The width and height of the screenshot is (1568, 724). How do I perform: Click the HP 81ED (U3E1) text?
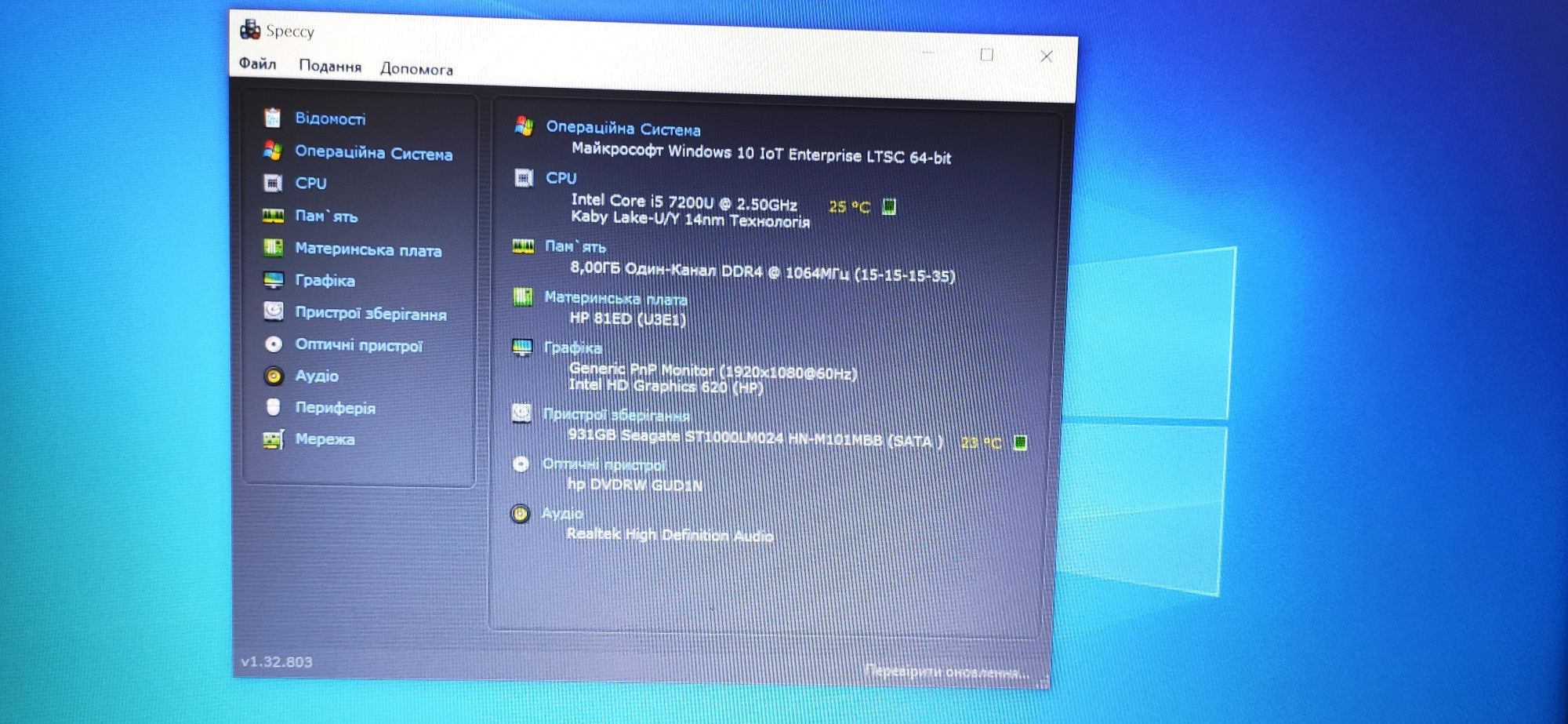627,318
